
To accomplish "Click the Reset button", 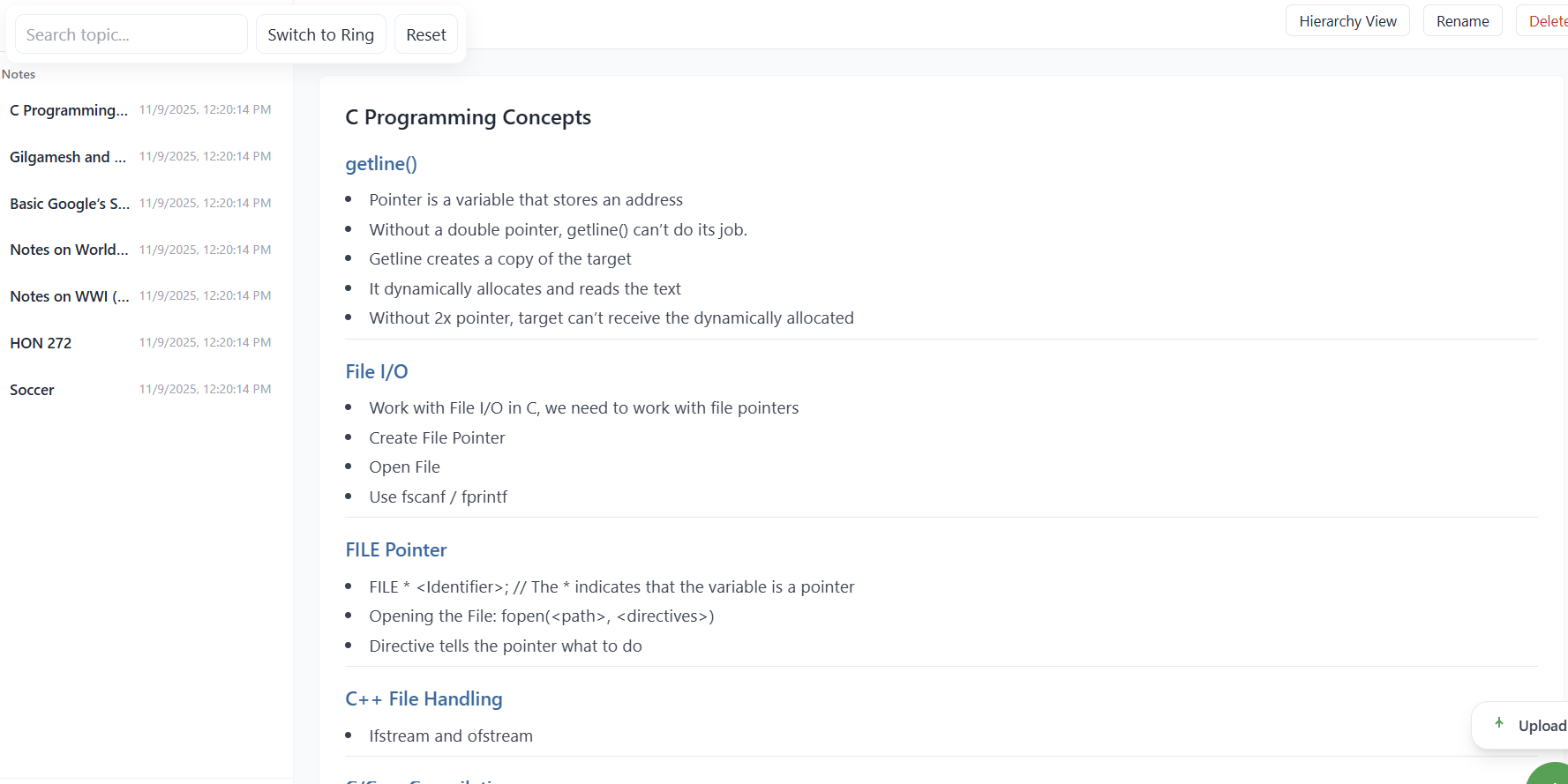I will tap(426, 34).
